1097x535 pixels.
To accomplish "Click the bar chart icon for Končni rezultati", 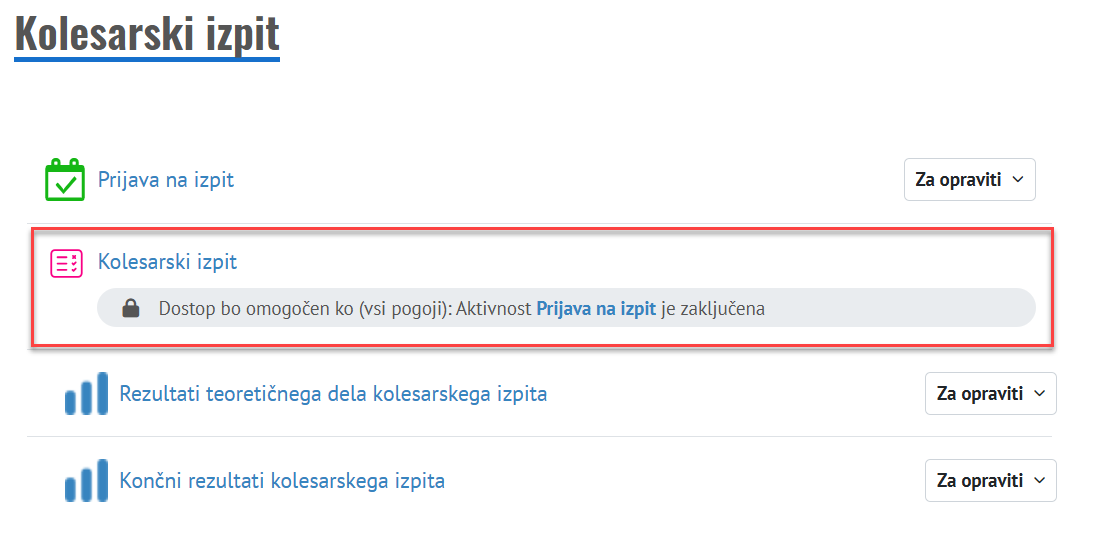I will 85,481.
